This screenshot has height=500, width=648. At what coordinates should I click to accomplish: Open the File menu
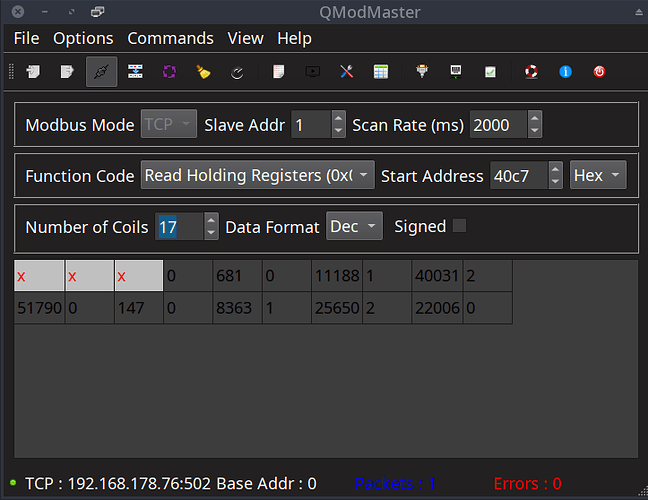click(26, 38)
